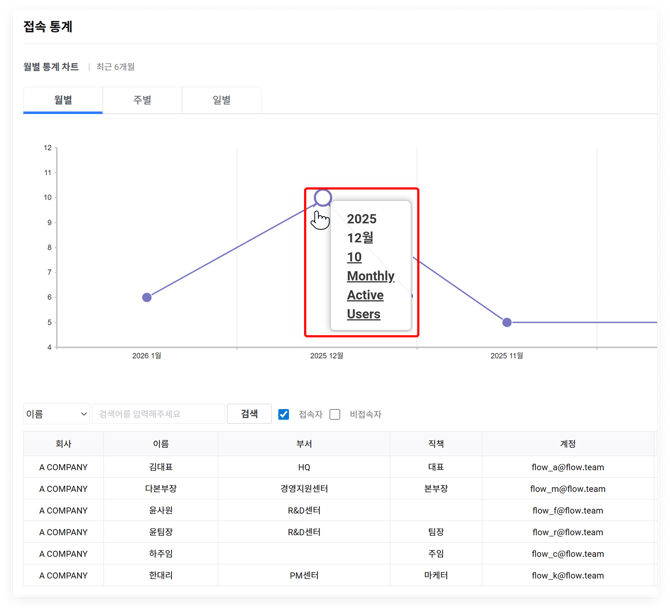The width and height of the screenshot is (670, 611).
Task: Click the 계정 column header
Action: pos(567,444)
